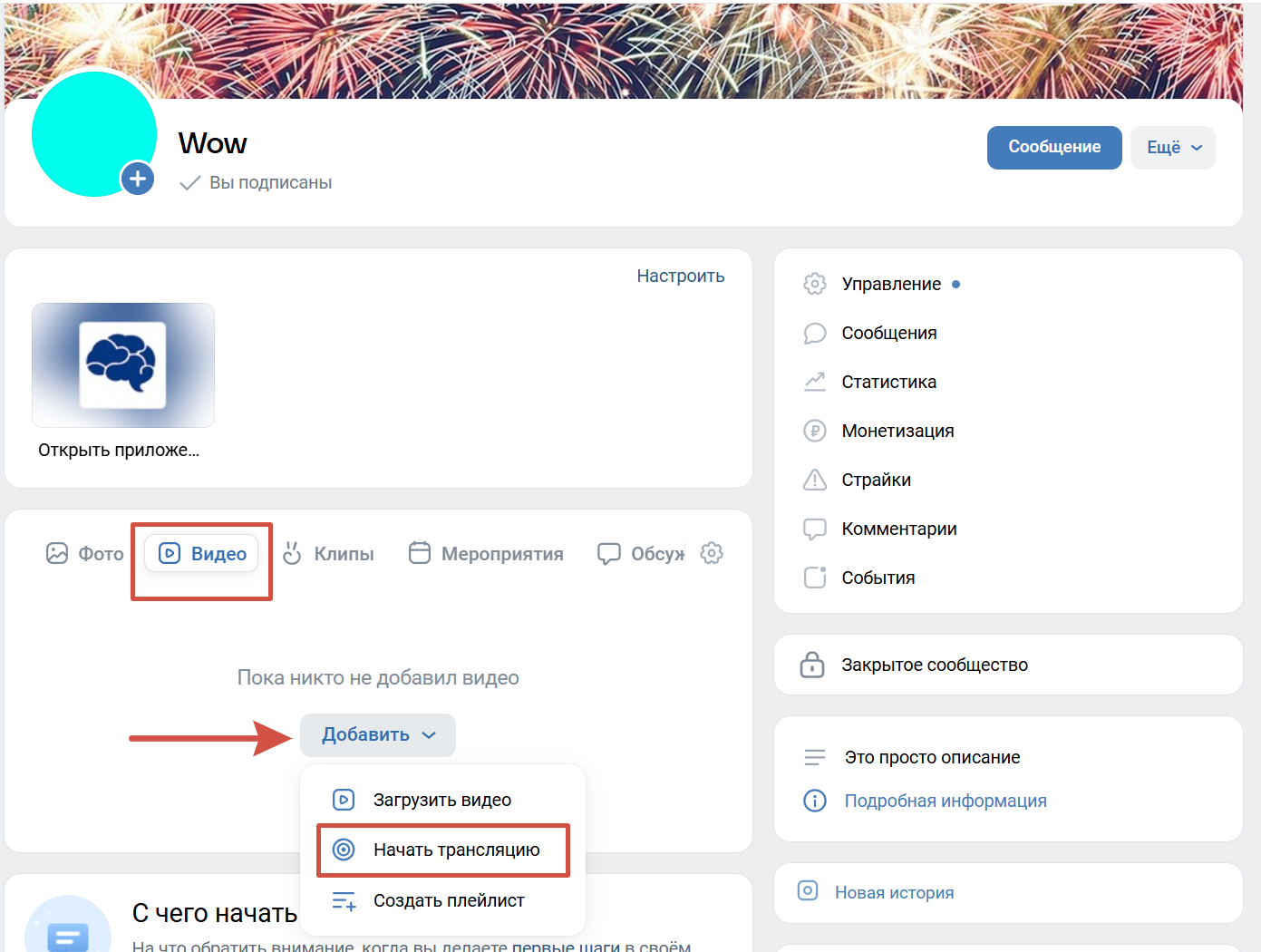
Task: Click the plus icon on the community avatar
Action: tap(138, 179)
